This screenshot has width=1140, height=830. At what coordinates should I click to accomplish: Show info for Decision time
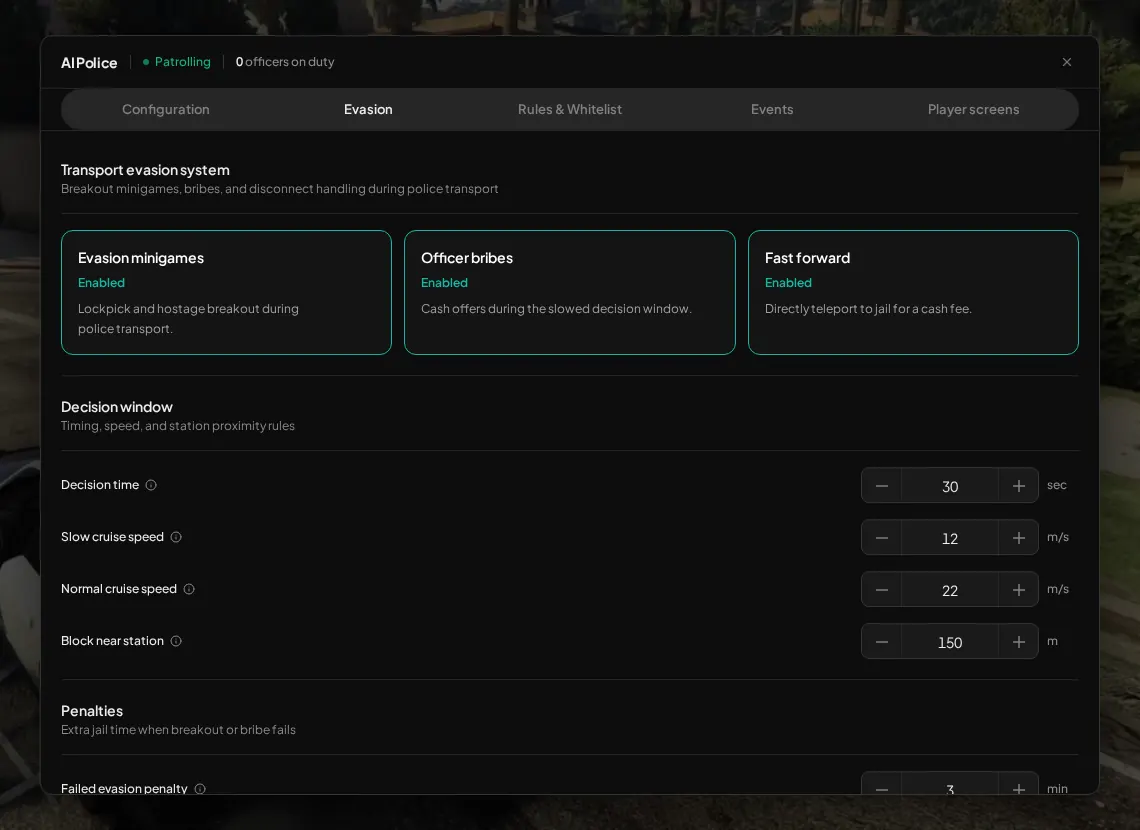[x=151, y=485]
